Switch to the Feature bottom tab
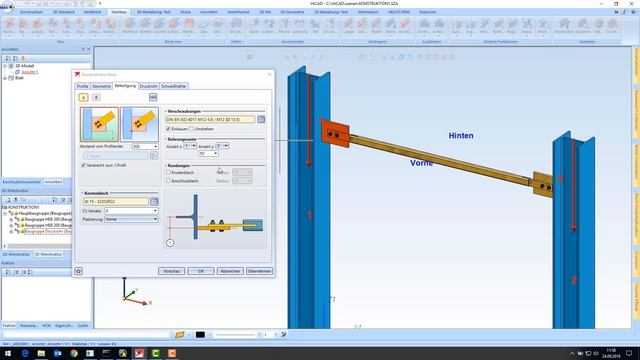Viewport: 640px width, 360px height. 9,326
